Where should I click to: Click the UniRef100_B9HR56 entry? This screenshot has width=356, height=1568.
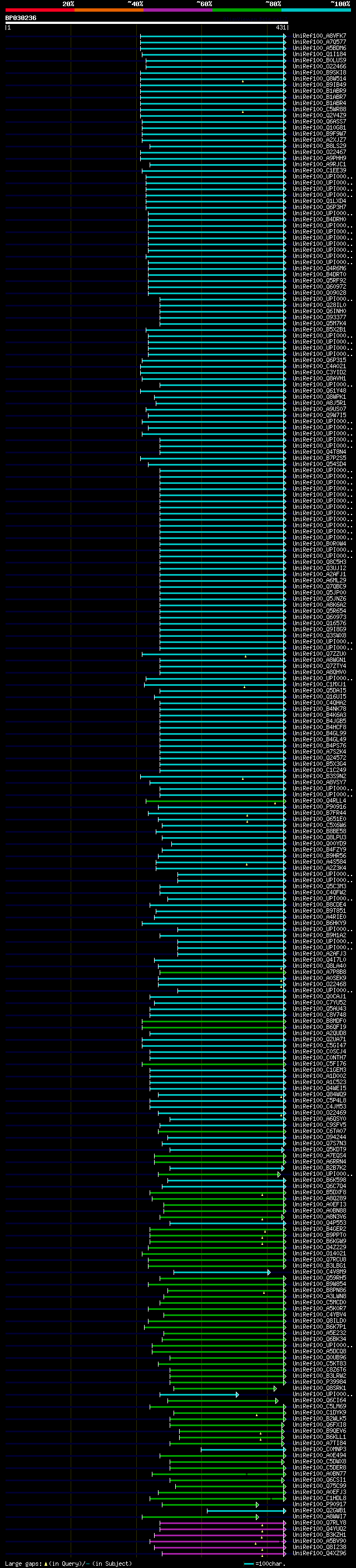tap(319, 855)
